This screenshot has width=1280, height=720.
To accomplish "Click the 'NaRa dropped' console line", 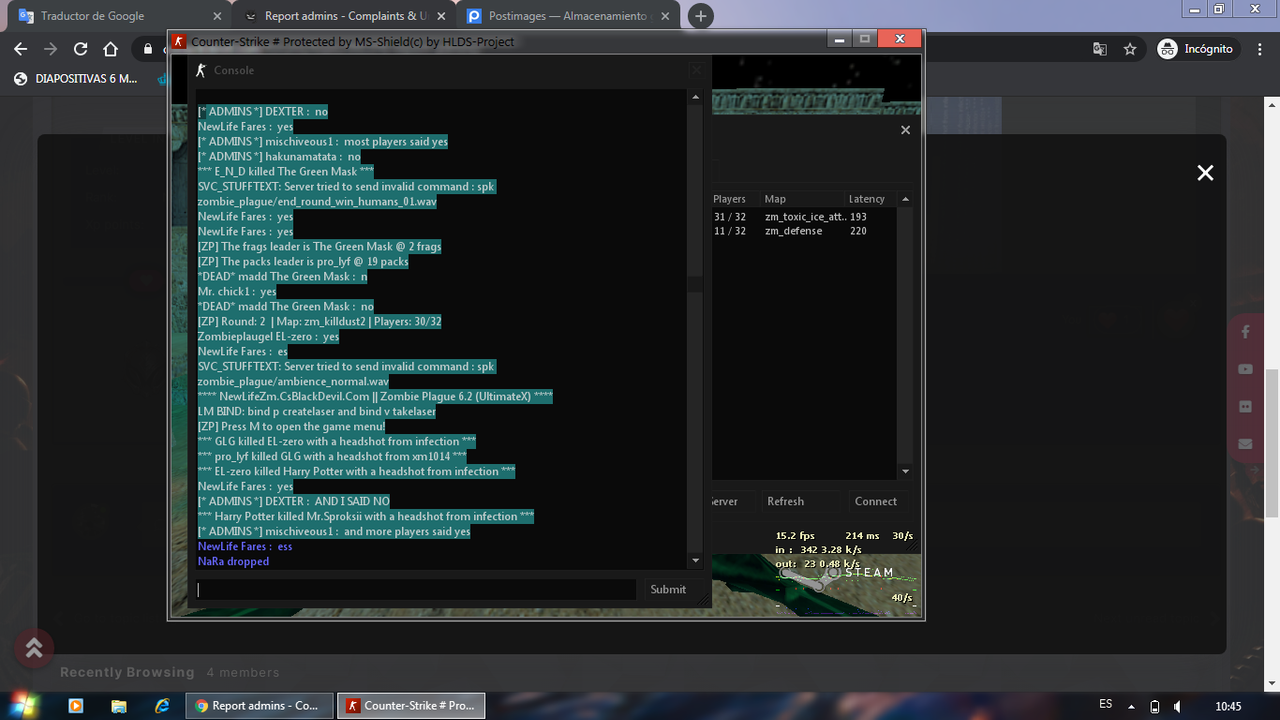I will 233,562.
